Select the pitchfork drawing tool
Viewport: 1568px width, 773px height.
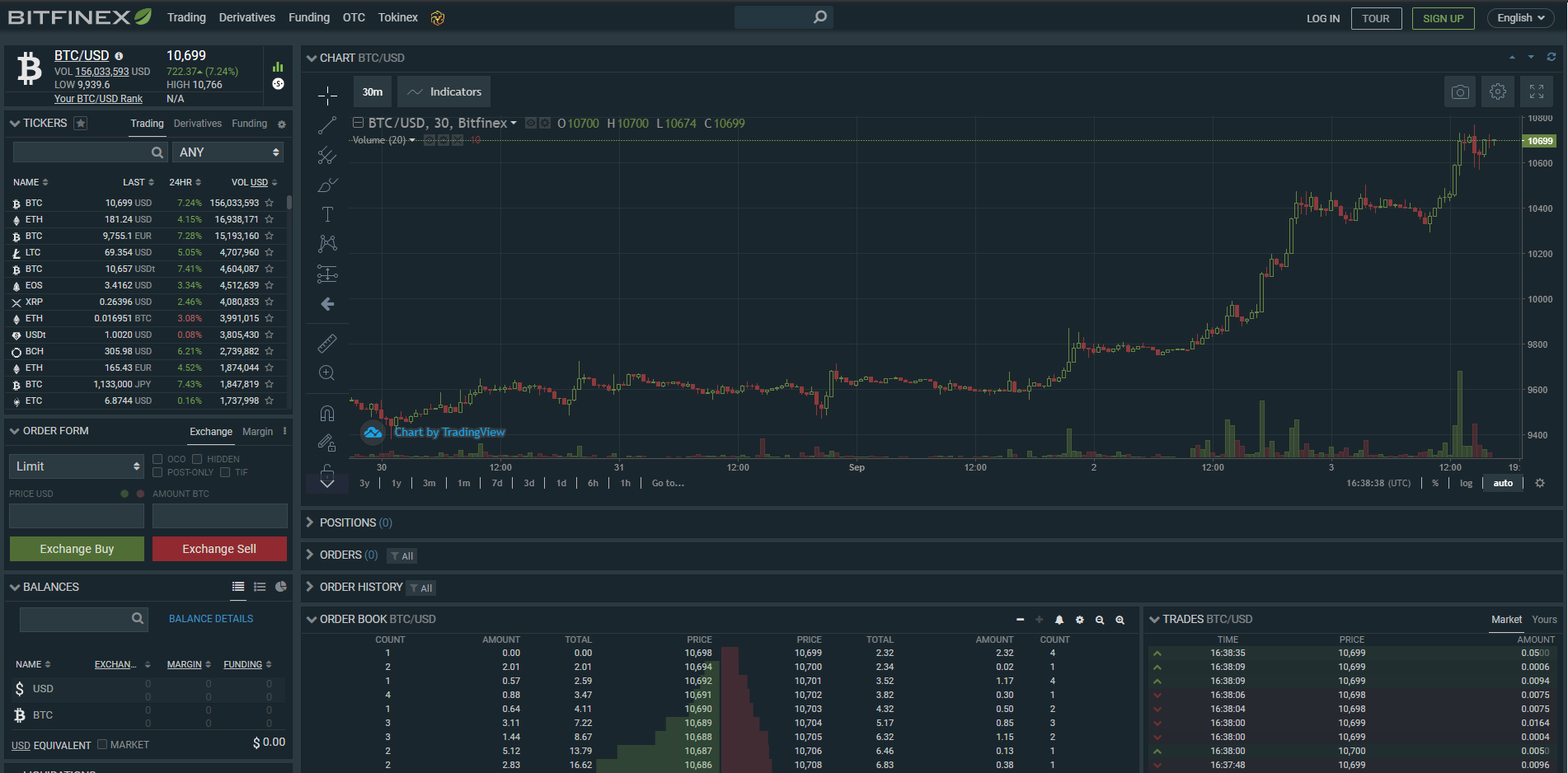tap(327, 155)
